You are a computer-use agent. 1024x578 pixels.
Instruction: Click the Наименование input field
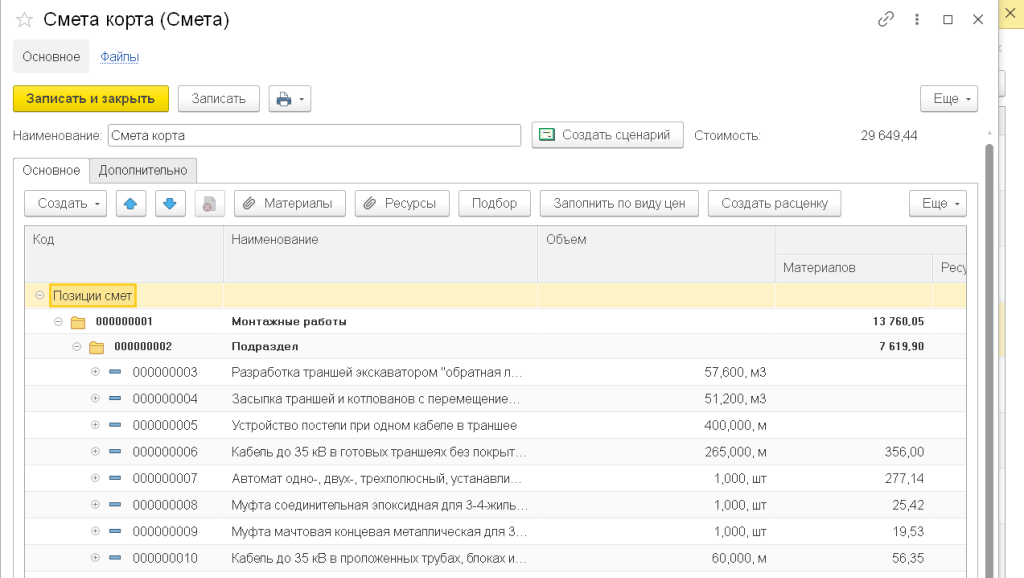[314, 135]
